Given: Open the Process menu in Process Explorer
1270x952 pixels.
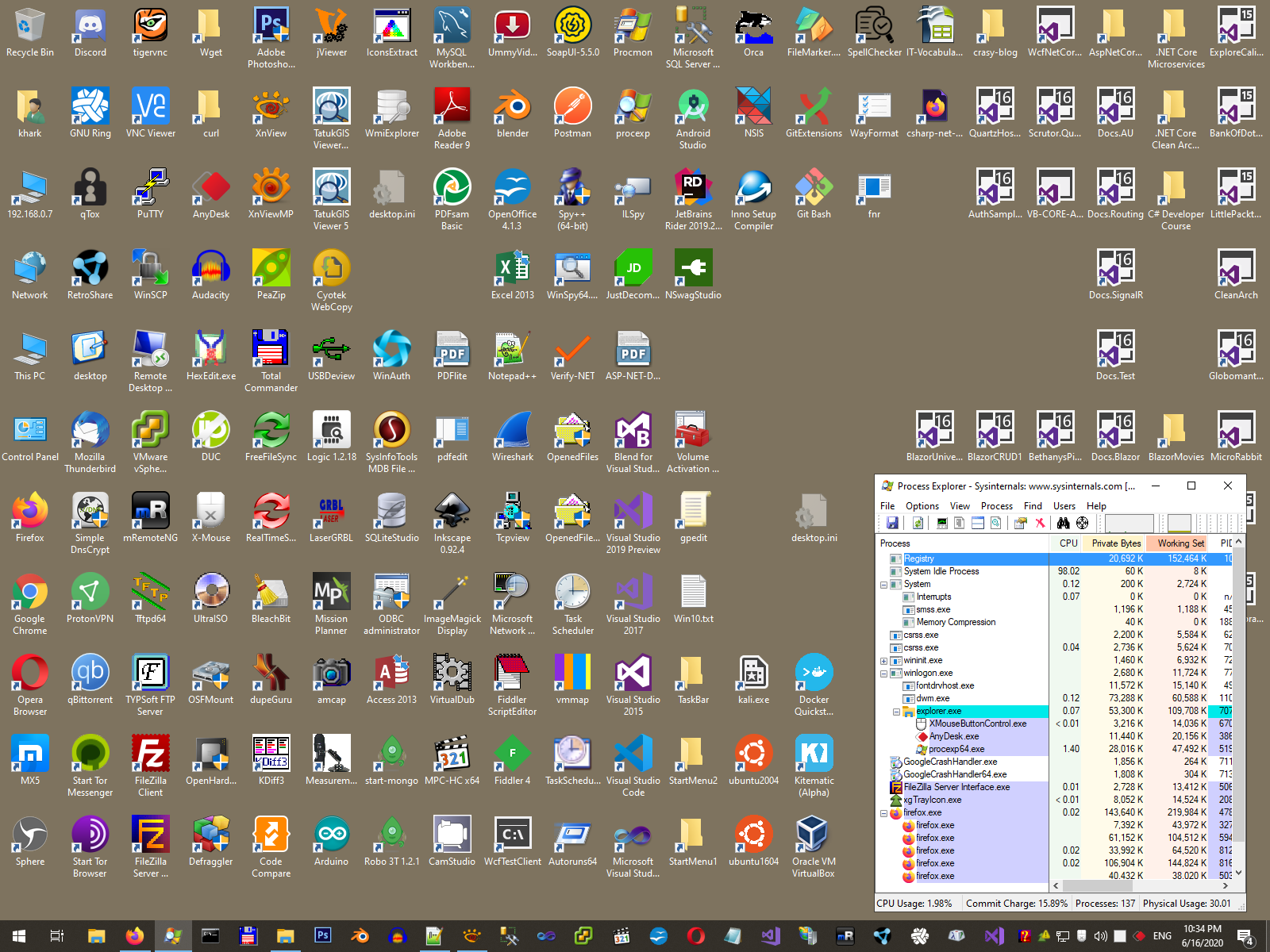Looking at the screenshot, I should coord(997,506).
